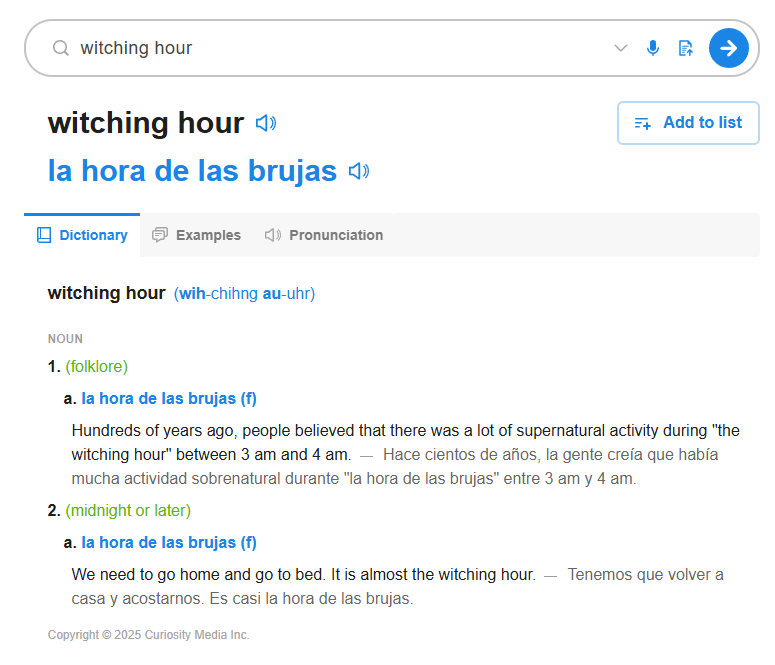Focus the search field containing 'witching hour'
775x665 pixels.
(341, 48)
